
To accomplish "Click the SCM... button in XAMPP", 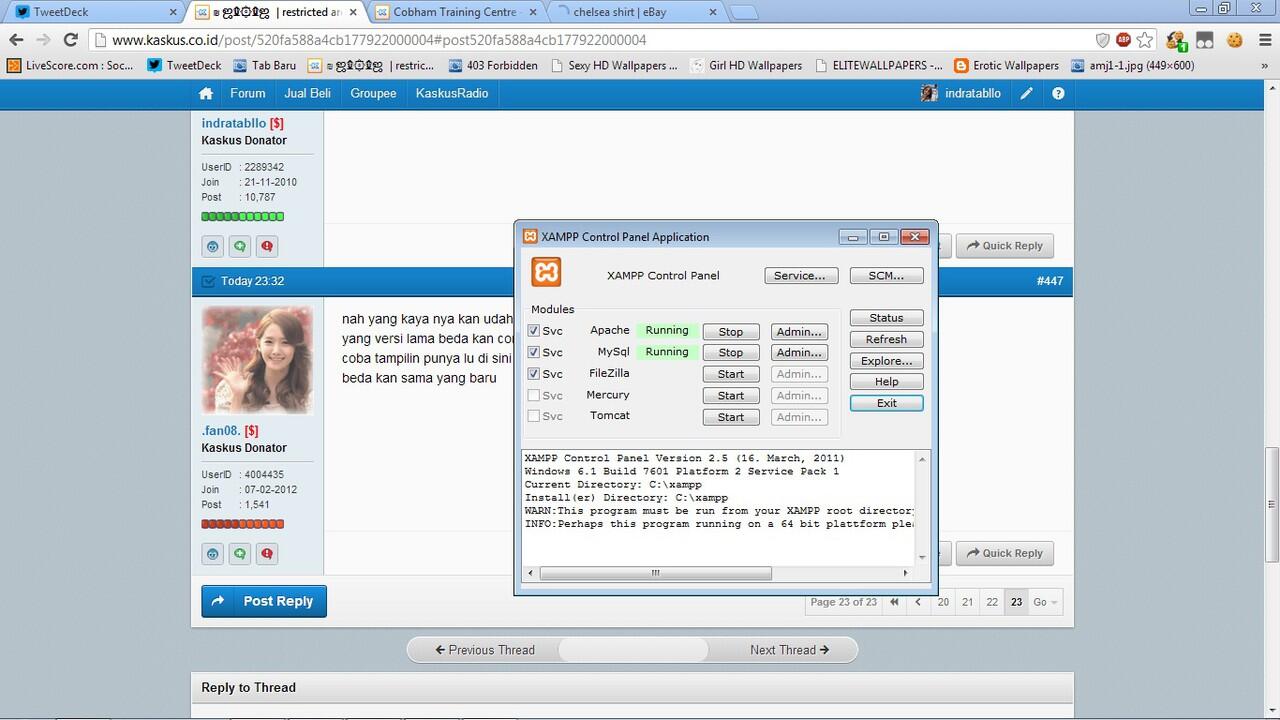I will point(886,276).
